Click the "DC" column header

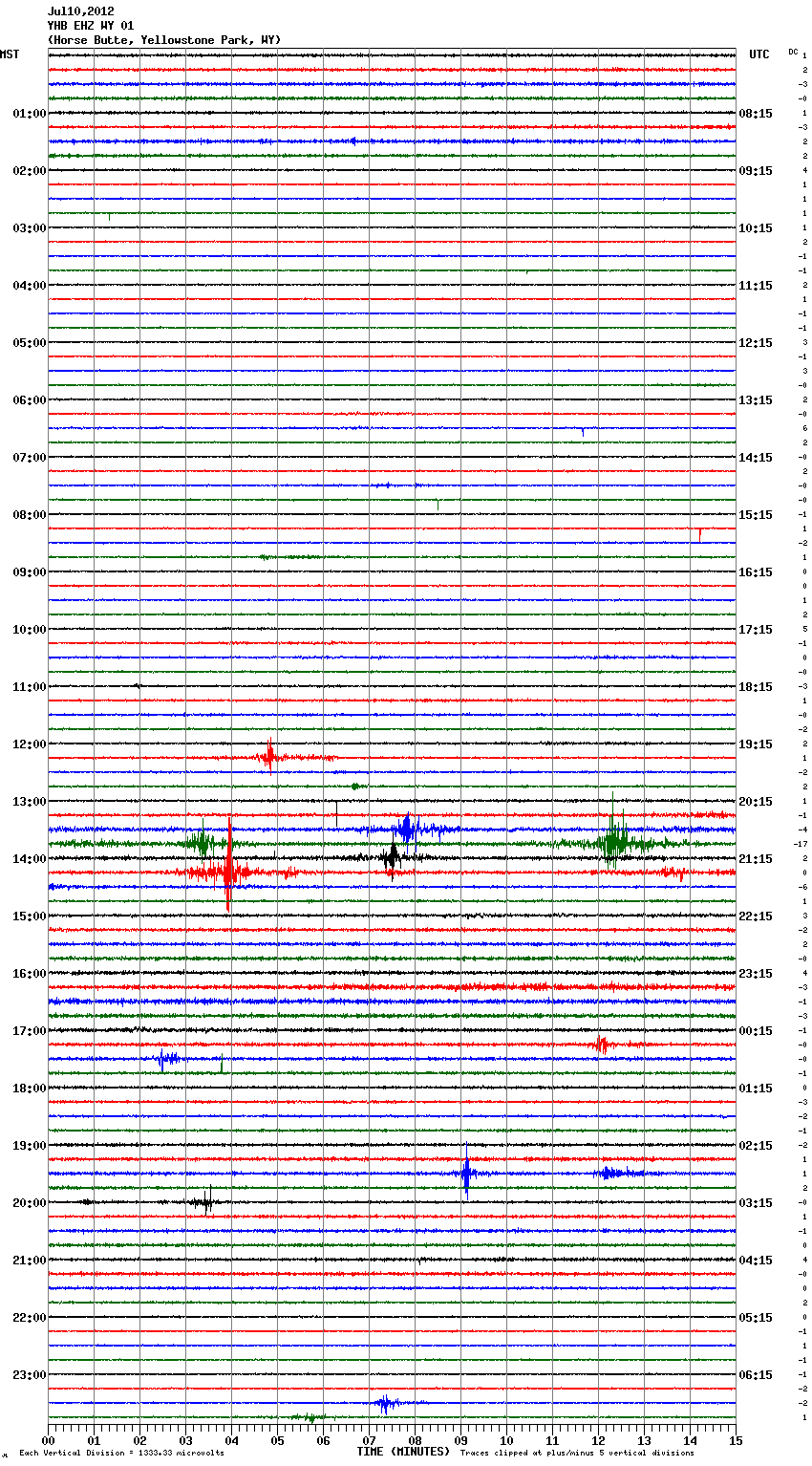click(793, 52)
